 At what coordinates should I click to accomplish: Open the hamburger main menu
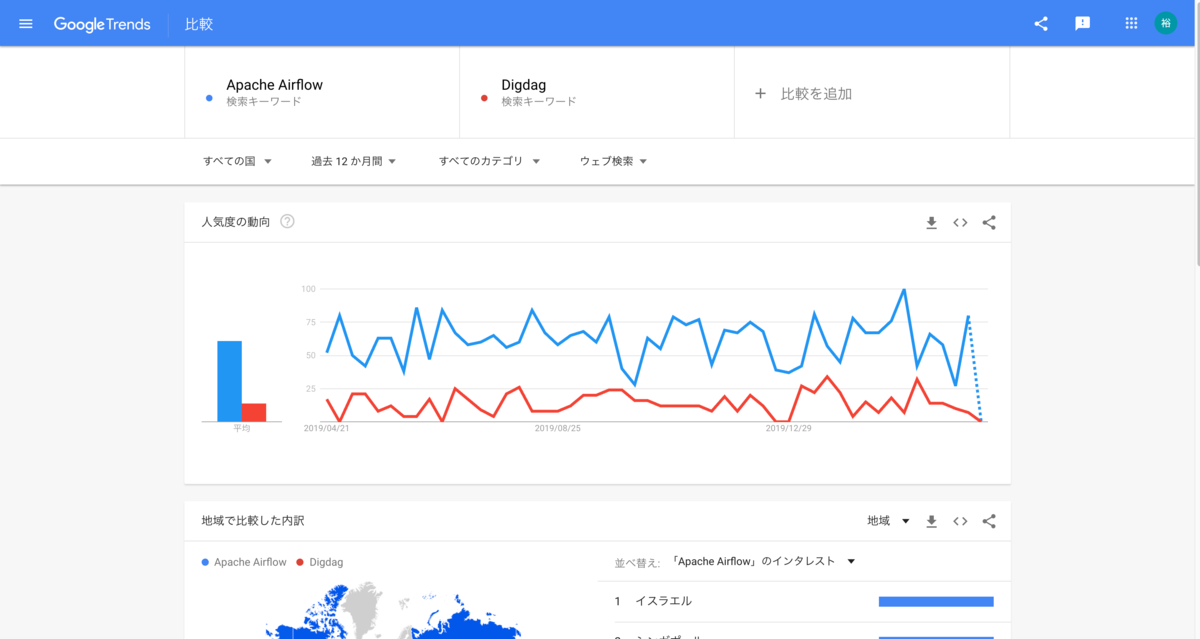(x=26, y=23)
